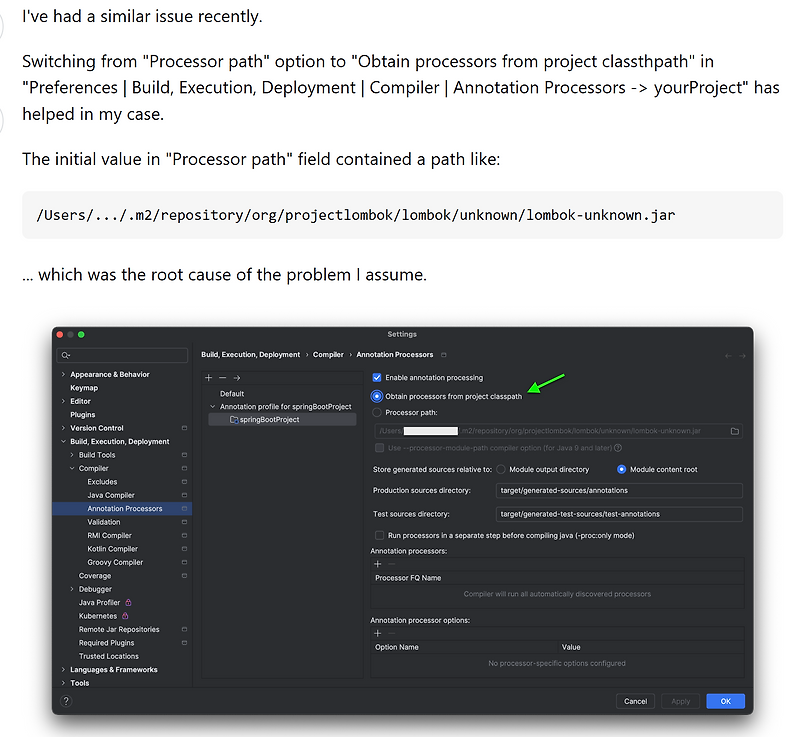Click the copy icon next to Annotation Processors breadcrumb
Screen dimensions: 800x737
click(x=442, y=354)
